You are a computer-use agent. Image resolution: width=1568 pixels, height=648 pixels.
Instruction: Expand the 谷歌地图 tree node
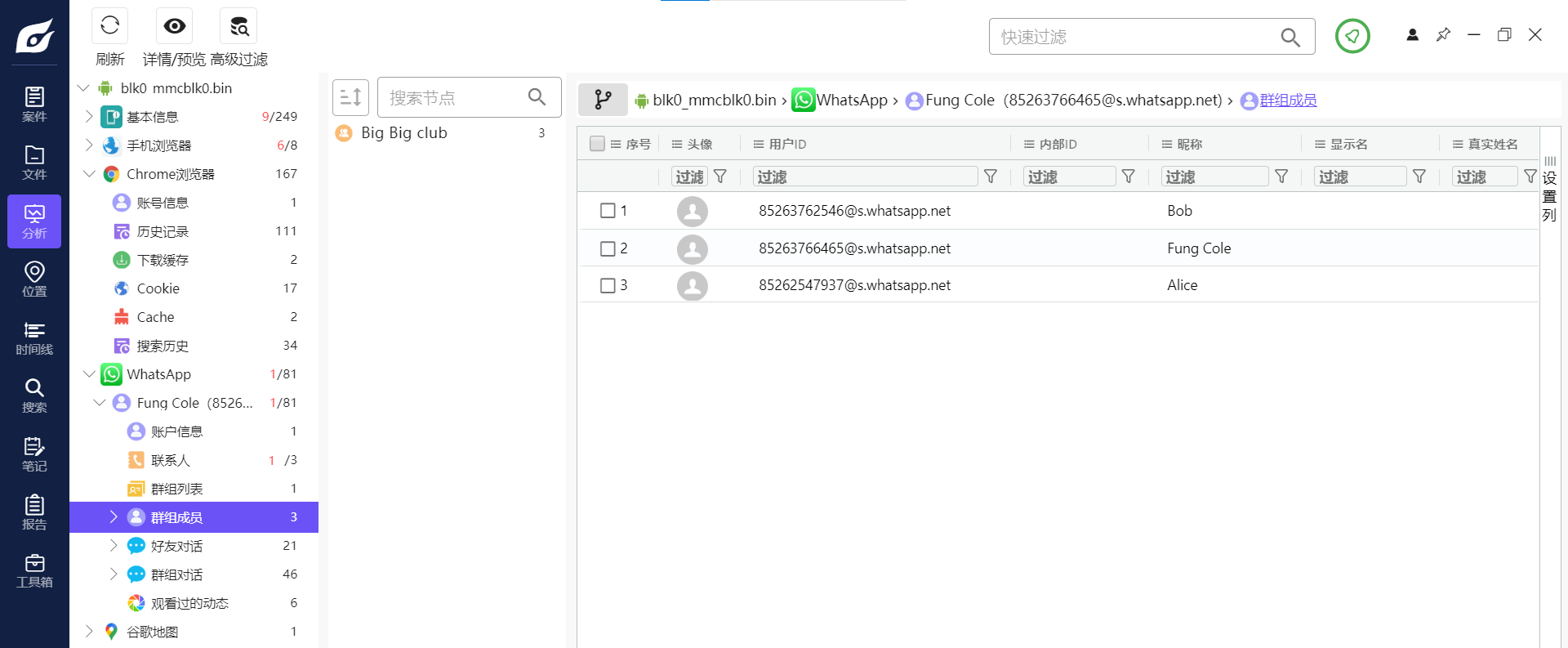coord(89,631)
